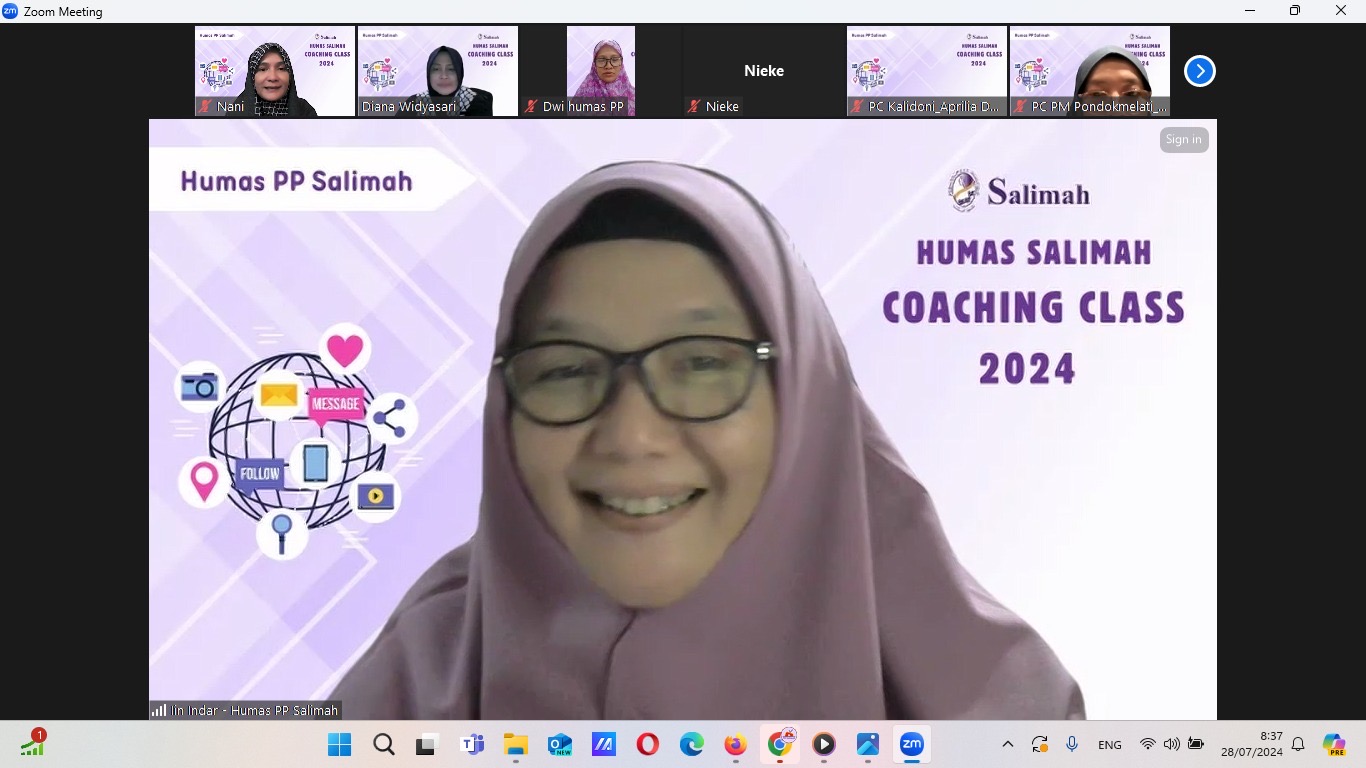1366x768 pixels.
Task: Open Task View on the taskbar
Action: pyautogui.click(x=428, y=745)
